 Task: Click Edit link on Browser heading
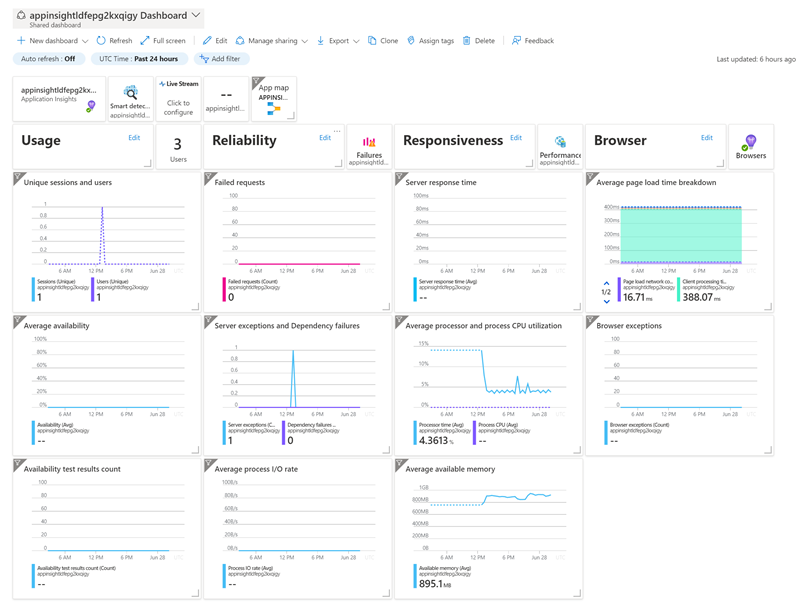pyautogui.click(x=707, y=138)
